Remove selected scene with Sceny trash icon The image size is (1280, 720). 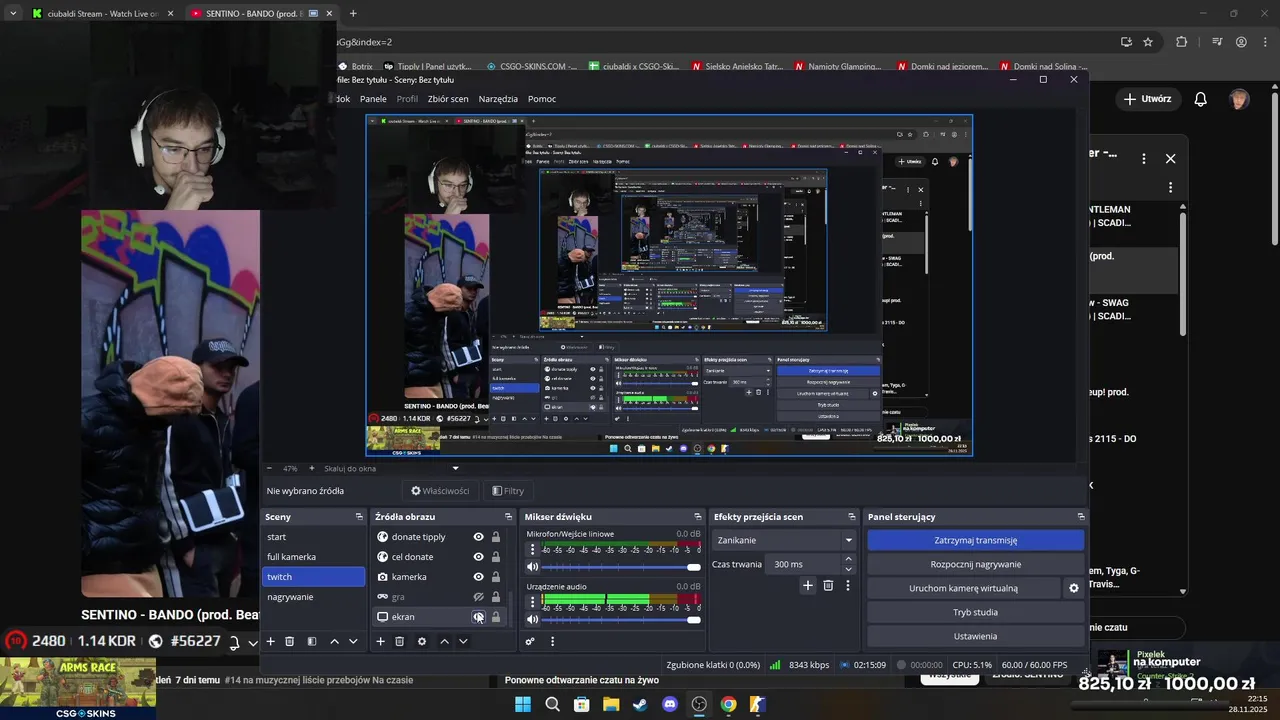[x=290, y=641]
